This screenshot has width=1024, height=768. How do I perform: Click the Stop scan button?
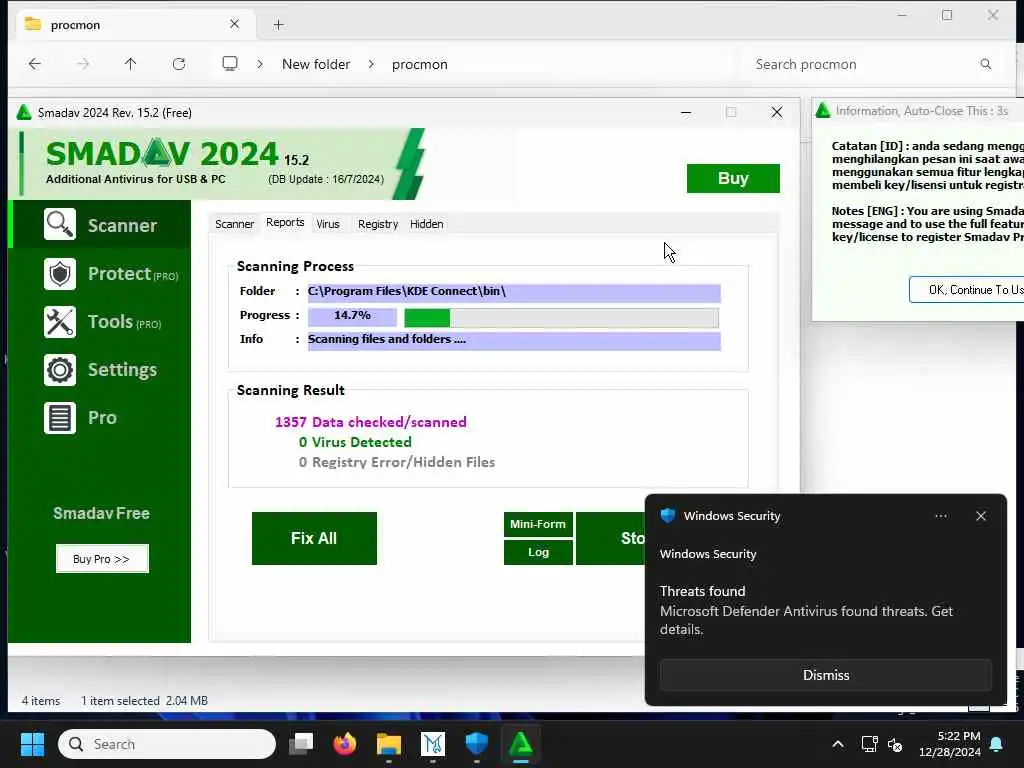tap(611, 538)
